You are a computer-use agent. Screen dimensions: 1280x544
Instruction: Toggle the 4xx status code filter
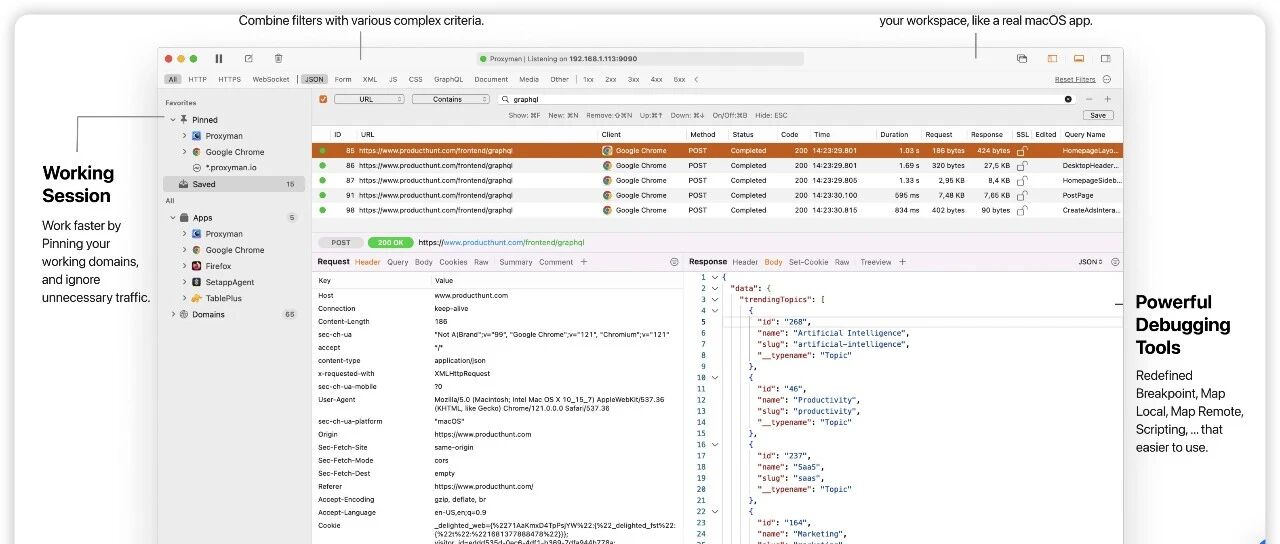coord(656,79)
